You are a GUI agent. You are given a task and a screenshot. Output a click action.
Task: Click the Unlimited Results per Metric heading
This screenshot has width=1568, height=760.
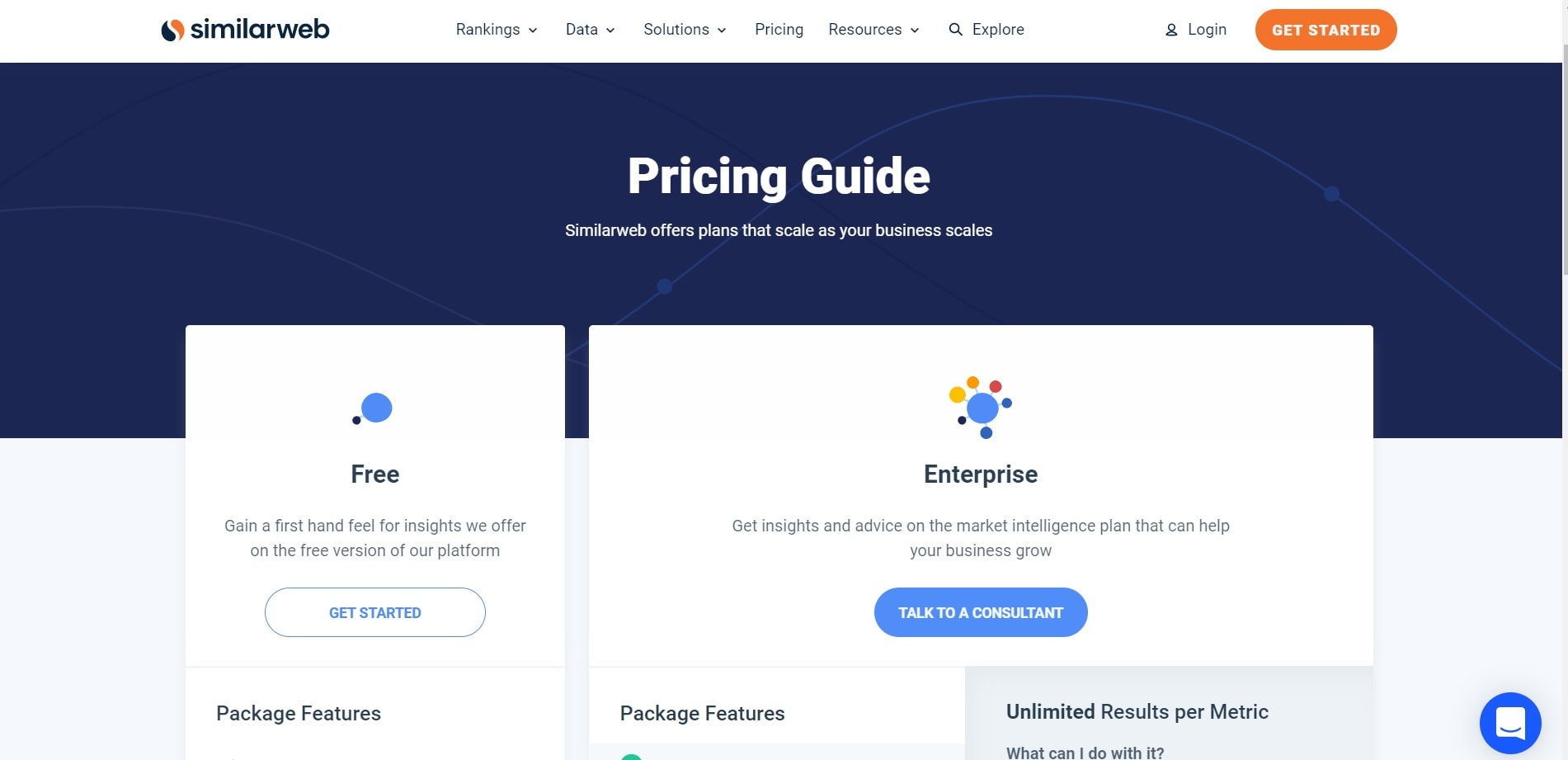point(1137,712)
